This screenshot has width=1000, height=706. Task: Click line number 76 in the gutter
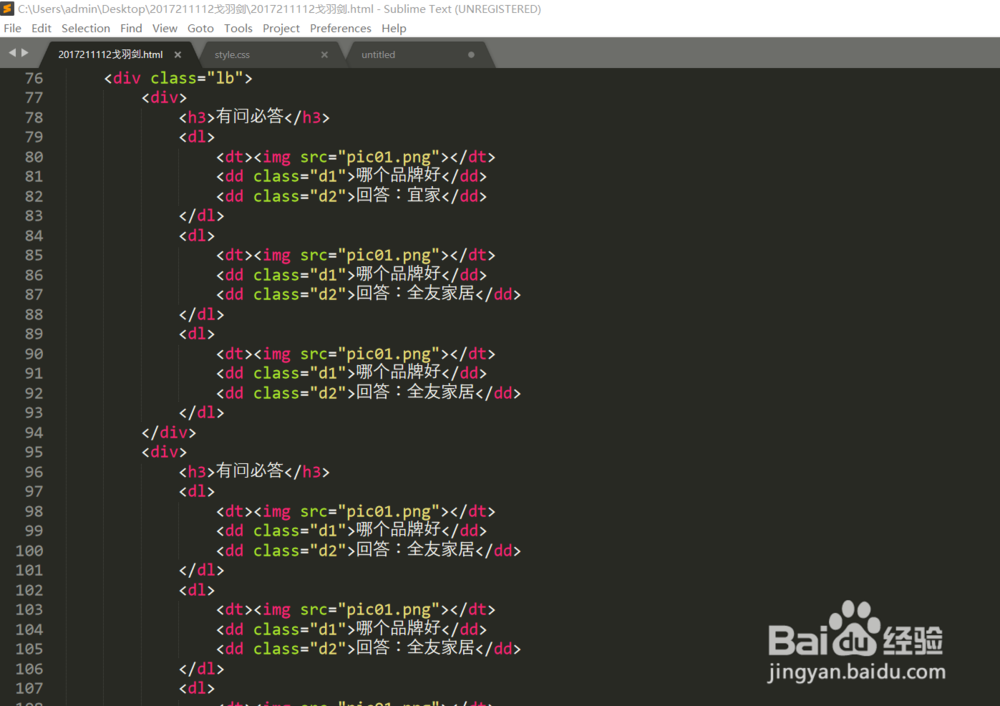click(34, 78)
